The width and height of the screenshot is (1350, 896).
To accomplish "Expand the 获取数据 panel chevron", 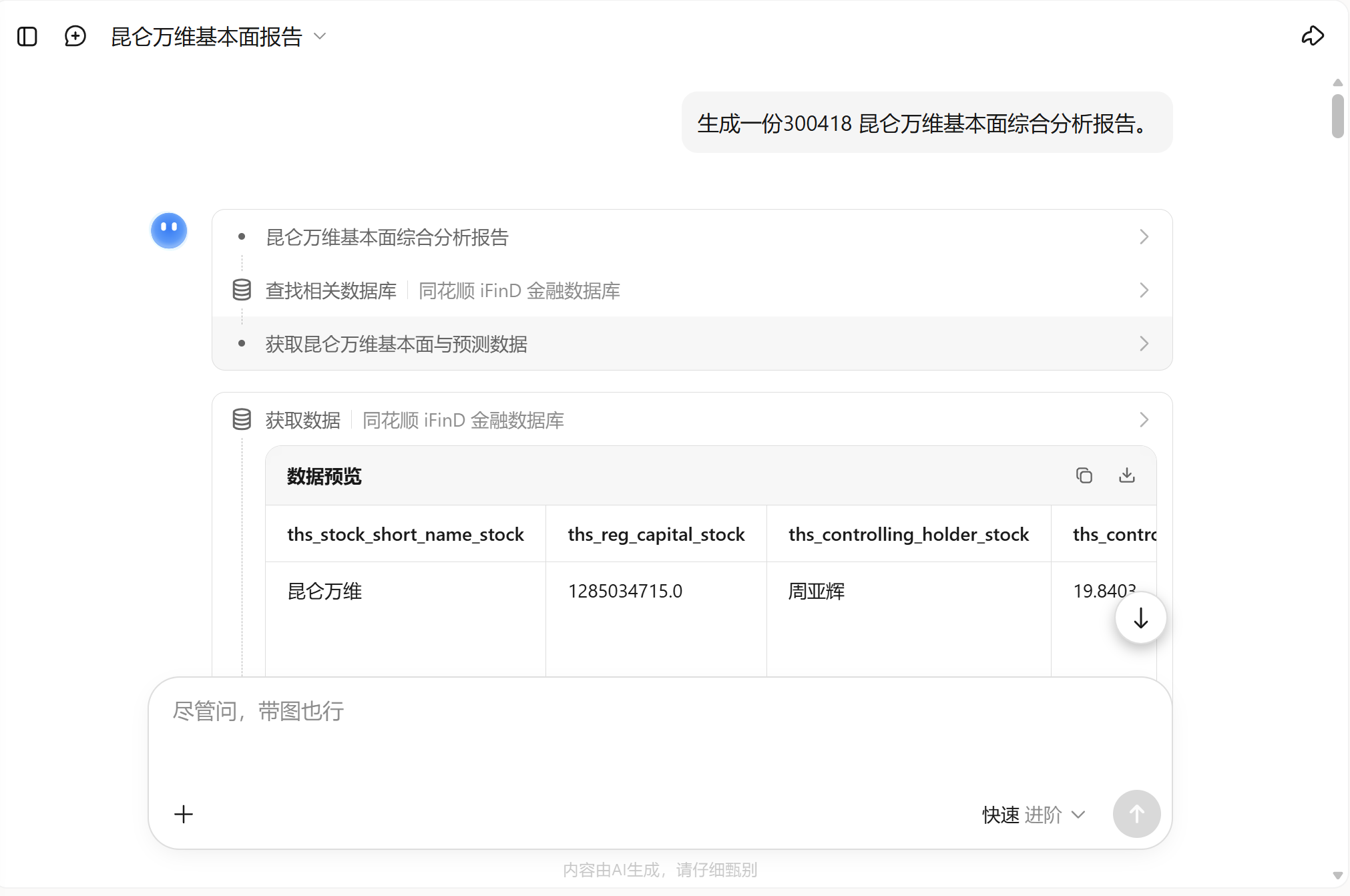I will pyautogui.click(x=1144, y=420).
